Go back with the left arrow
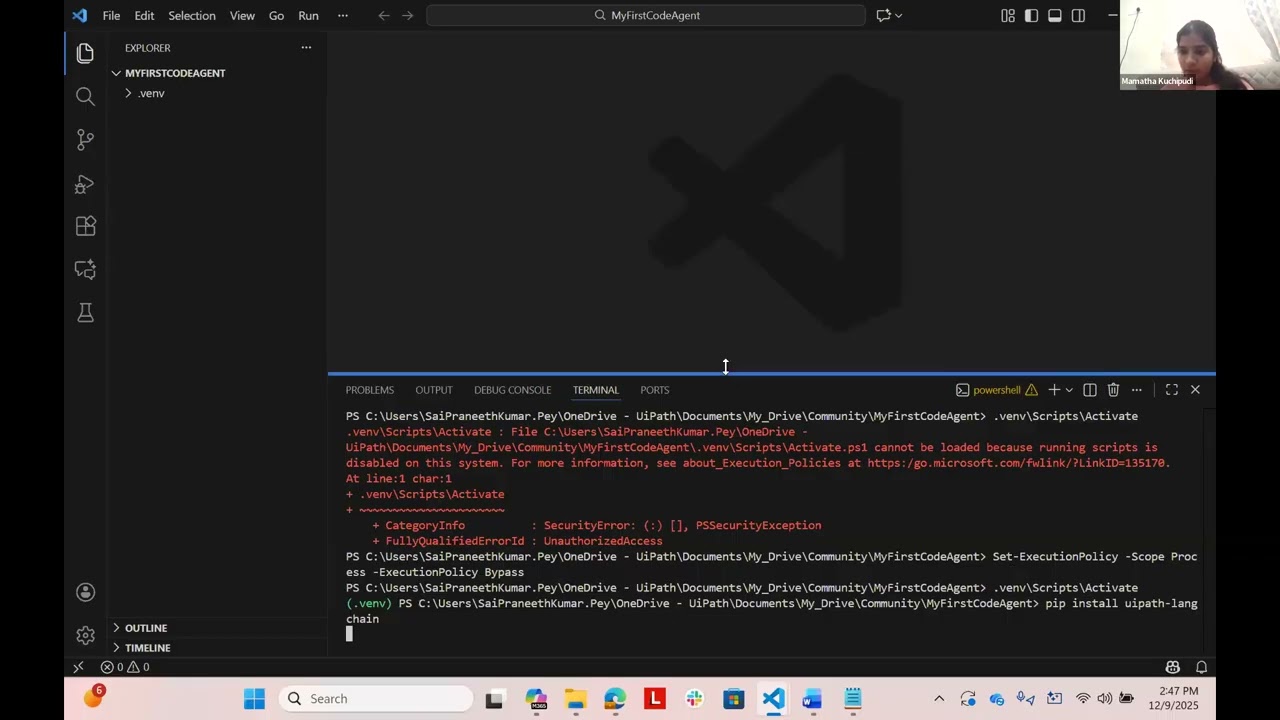 point(383,15)
